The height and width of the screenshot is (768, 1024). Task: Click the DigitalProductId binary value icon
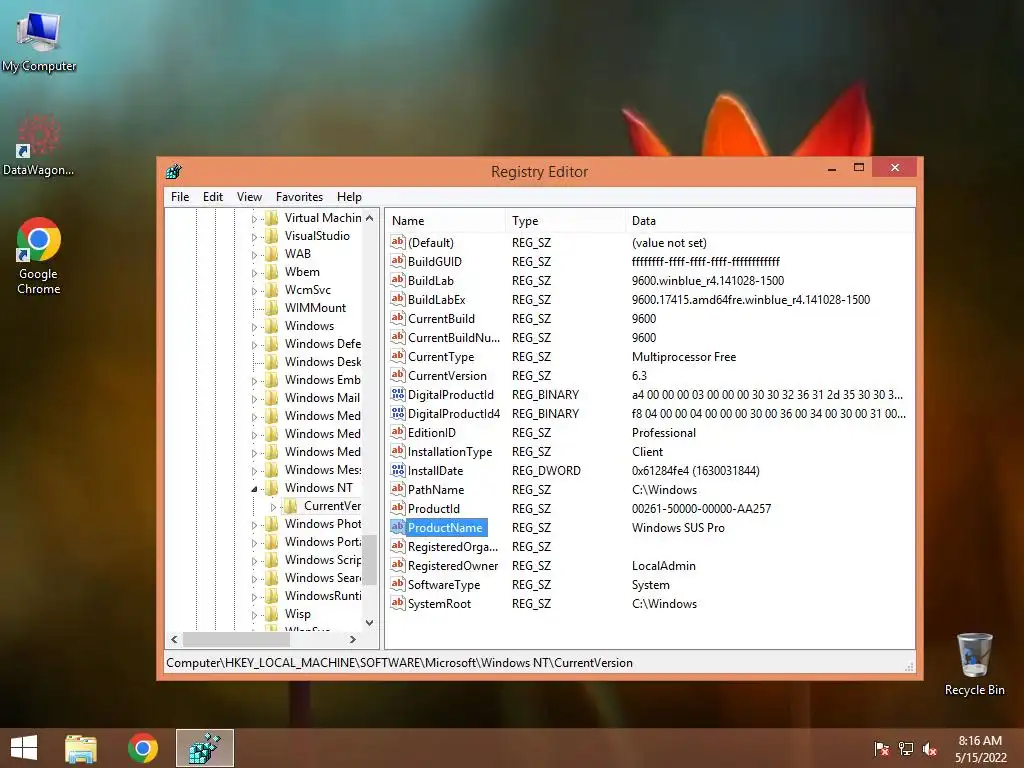point(398,394)
